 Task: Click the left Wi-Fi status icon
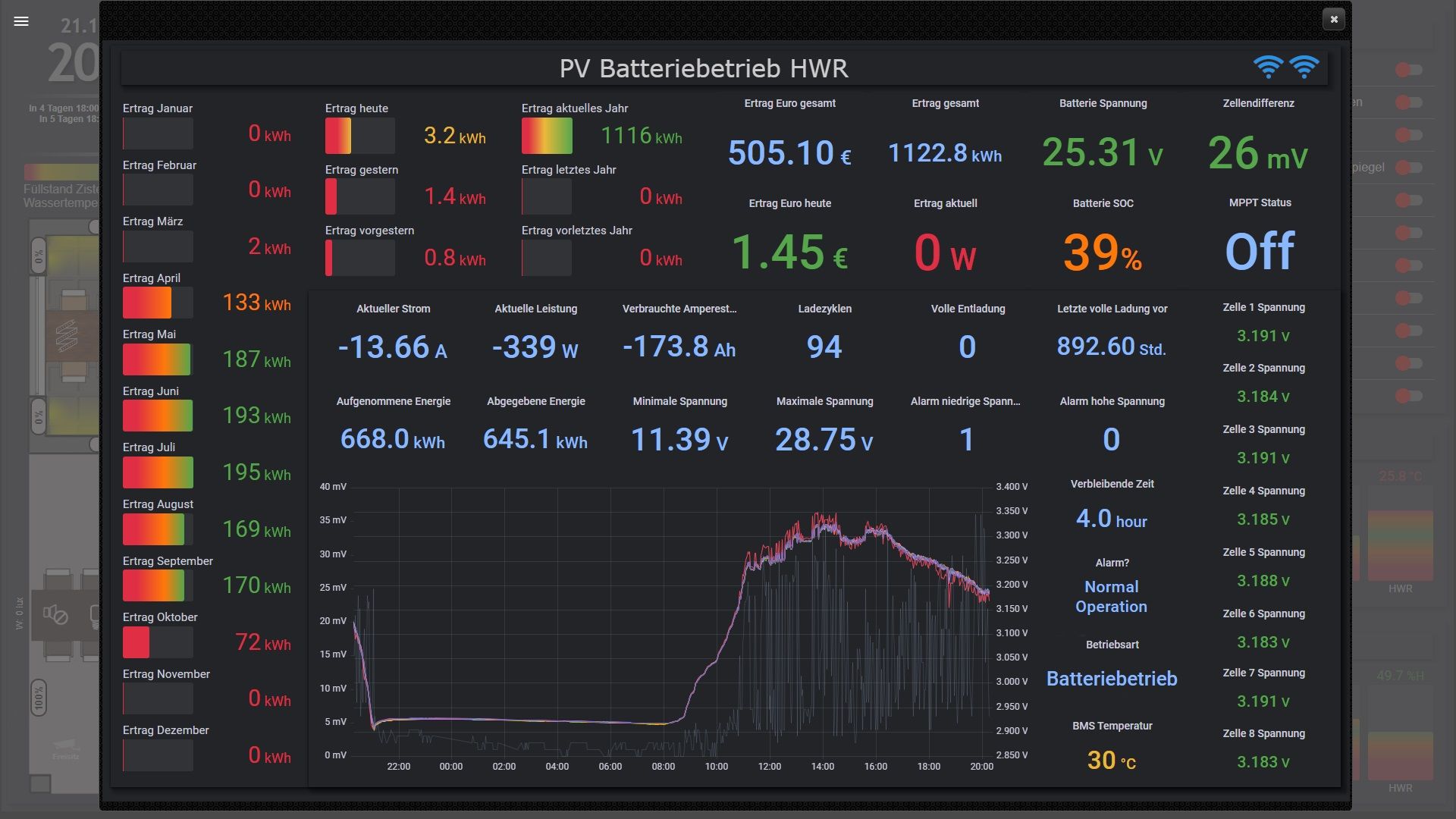click(x=1268, y=67)
